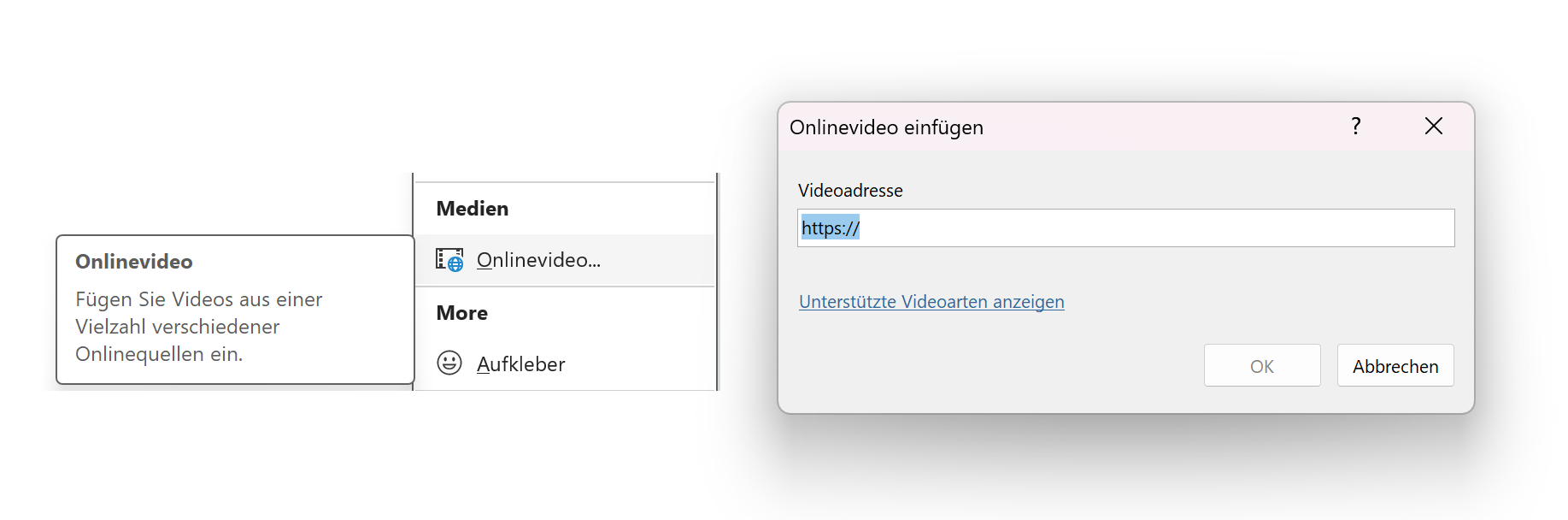Image resolution: width=1568 pixels, height=520 pixels.
Task: Close the Onlinevideo einfügen dialog
Action: coord(1434,127)
